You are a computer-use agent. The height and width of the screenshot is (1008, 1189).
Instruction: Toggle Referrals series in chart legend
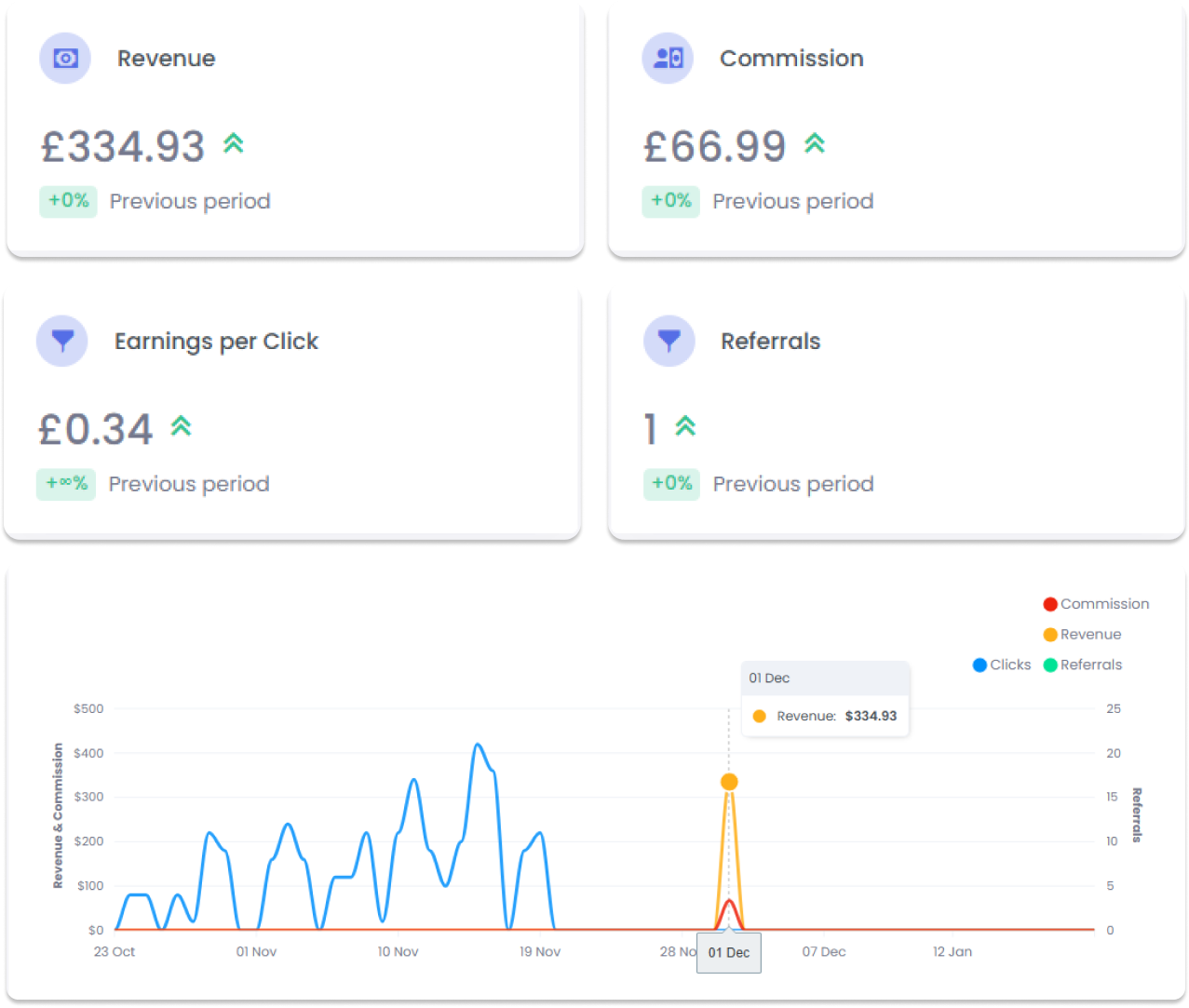pos(1083,665)
